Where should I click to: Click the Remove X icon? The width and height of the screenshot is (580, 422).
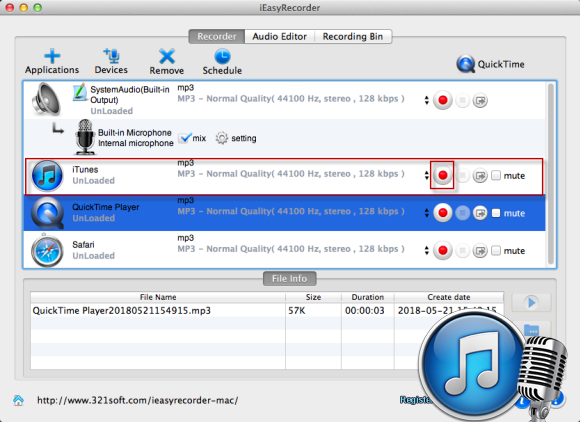coord(167,57)
